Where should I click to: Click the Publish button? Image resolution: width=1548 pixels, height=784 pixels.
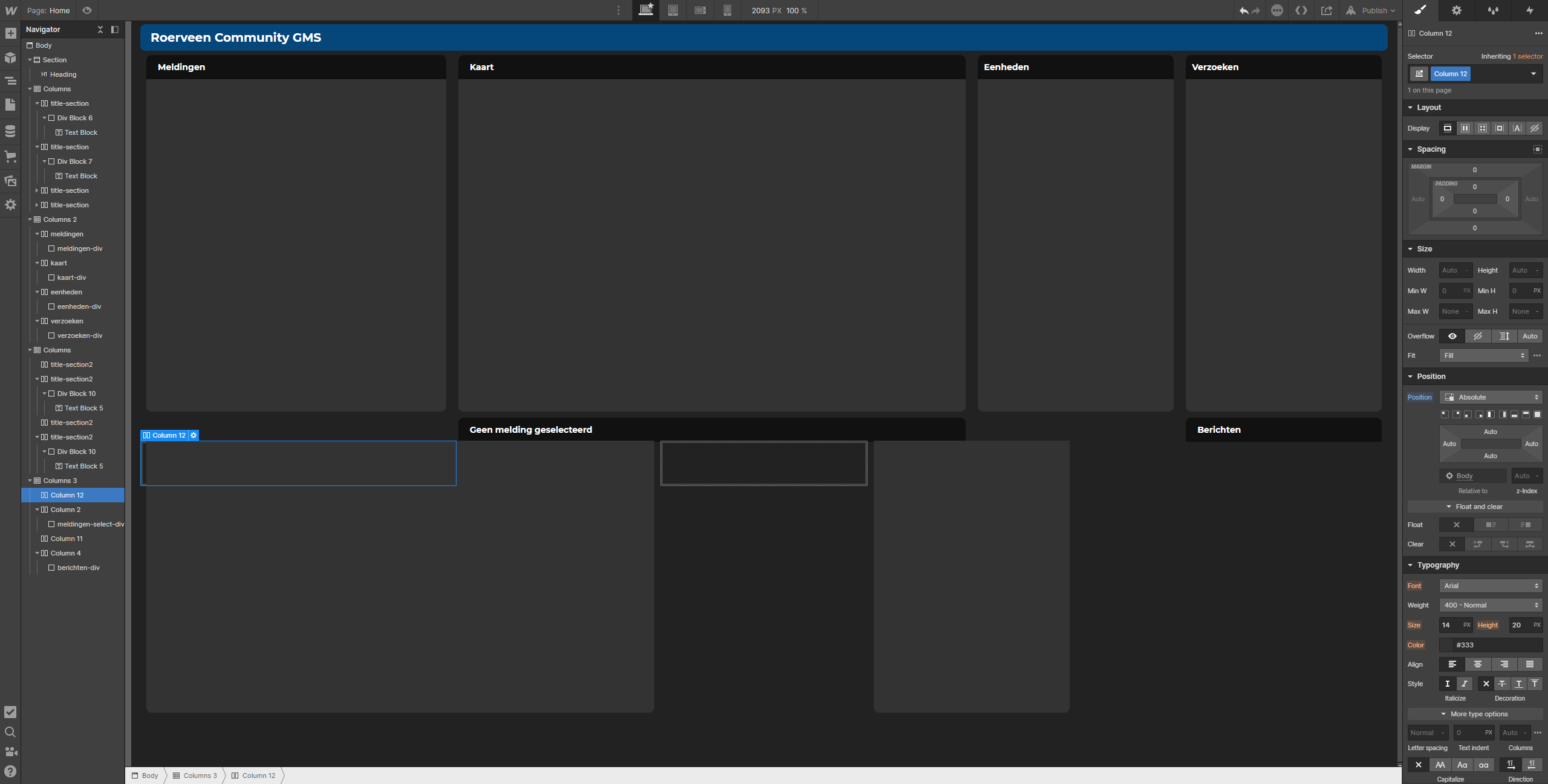[1372, 10]
